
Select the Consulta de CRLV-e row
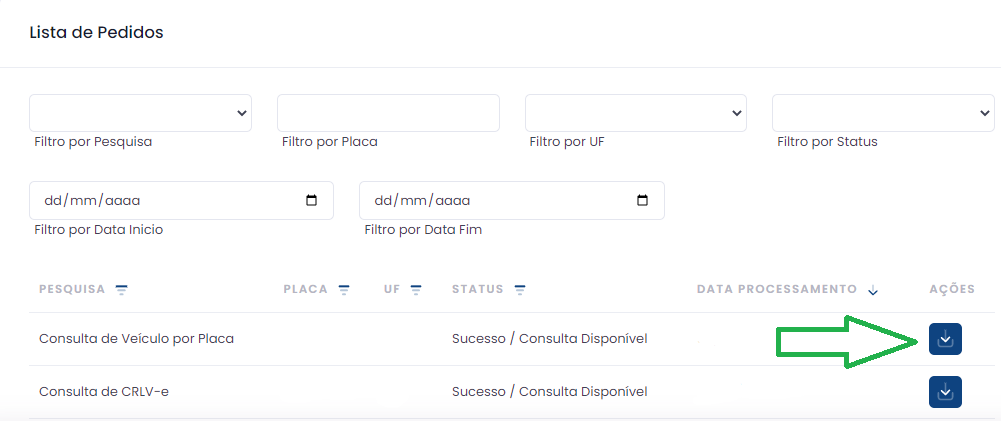click(x=104, y=392)
